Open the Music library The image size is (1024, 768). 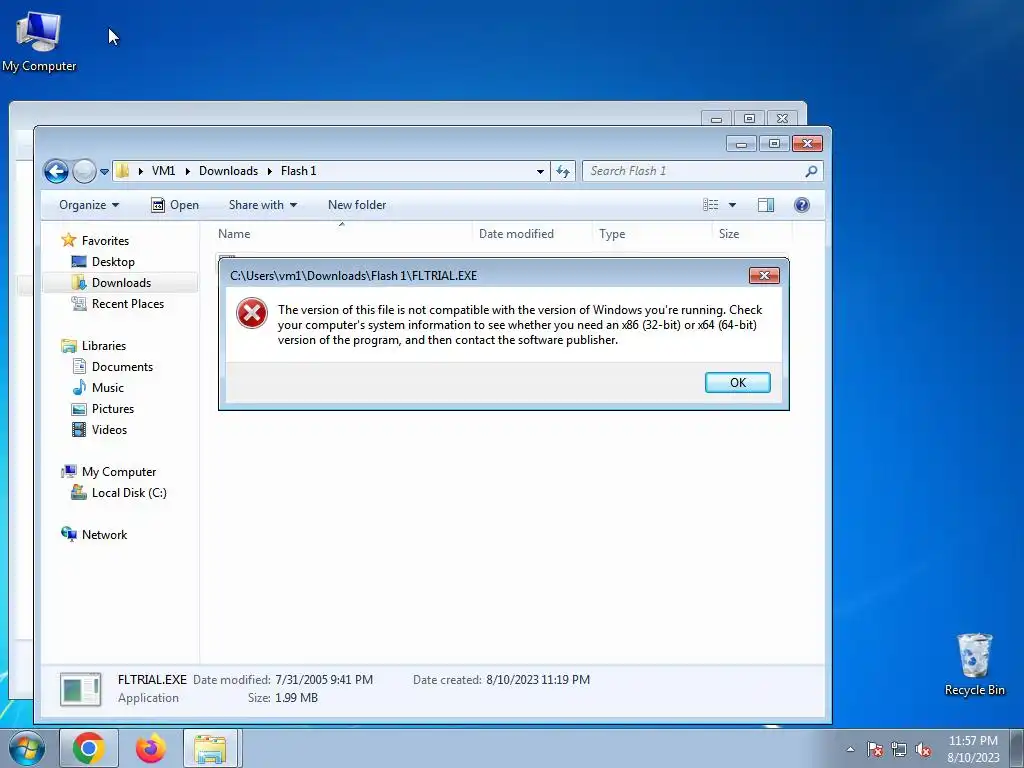pyautogui.click(x=107, y=388)
